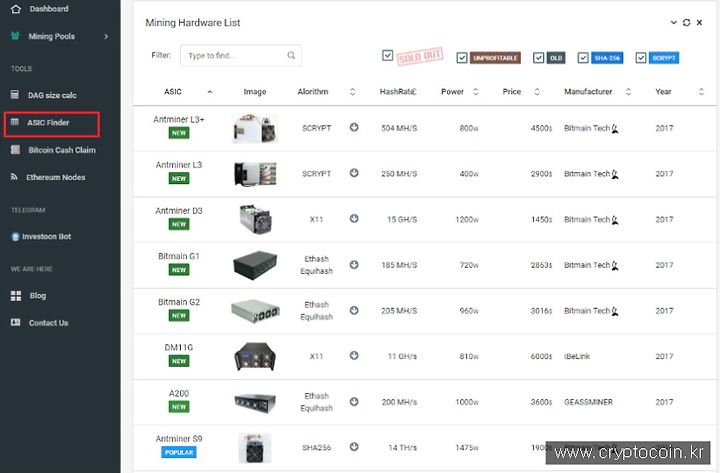720x473 pixels.
Task: Click profit calculator icon for Antminer D3
Action: point(354,219)
